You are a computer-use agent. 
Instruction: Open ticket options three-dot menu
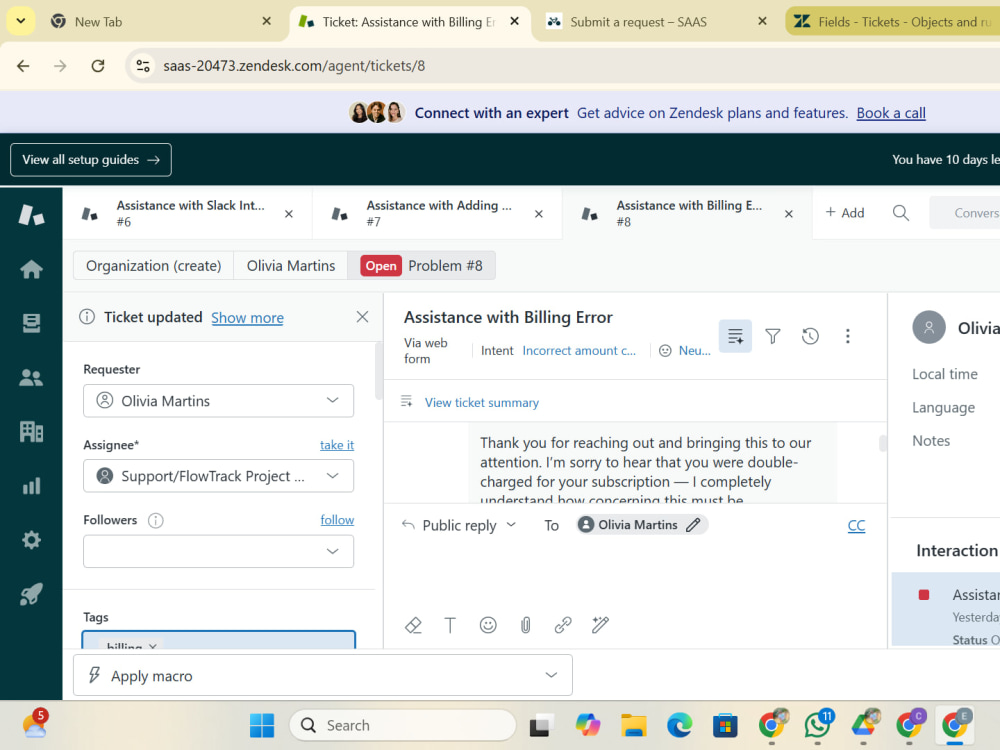[848, 336]
